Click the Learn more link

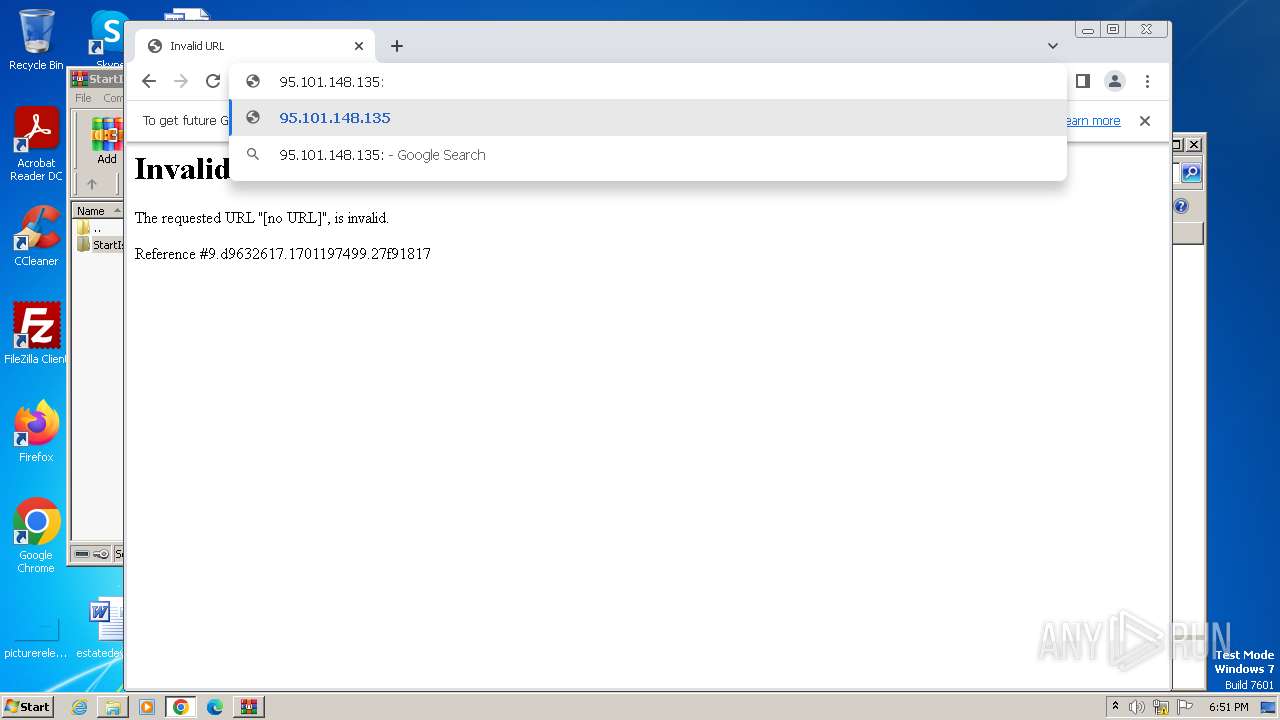1093,121
